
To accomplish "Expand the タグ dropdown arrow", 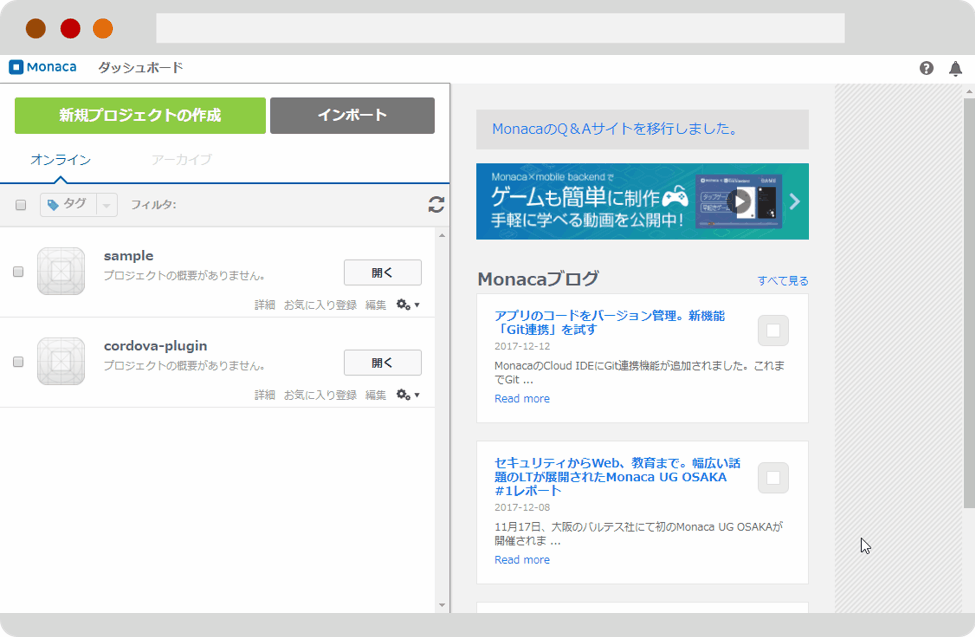I will pos(107,205).
